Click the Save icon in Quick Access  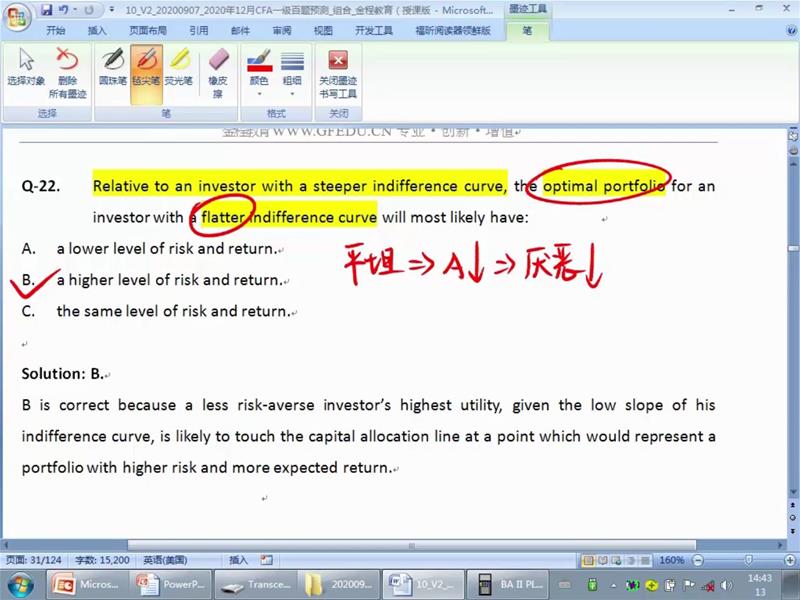[x=46, y=10]
